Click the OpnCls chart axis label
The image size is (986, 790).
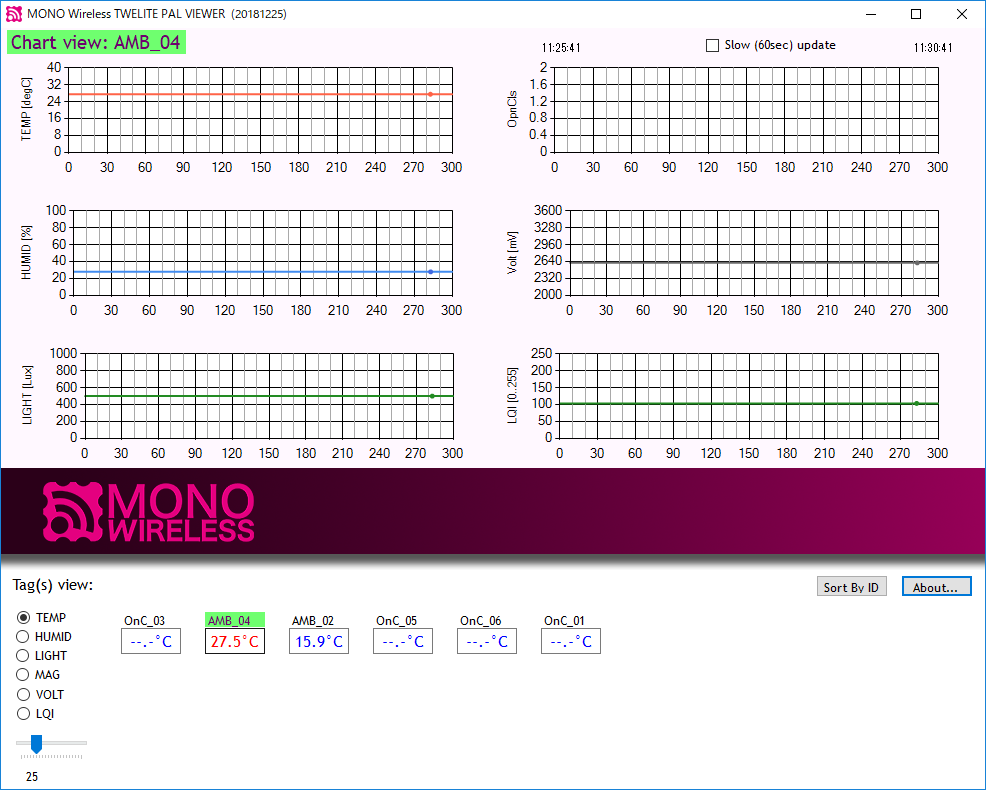[x=512, y=109]
